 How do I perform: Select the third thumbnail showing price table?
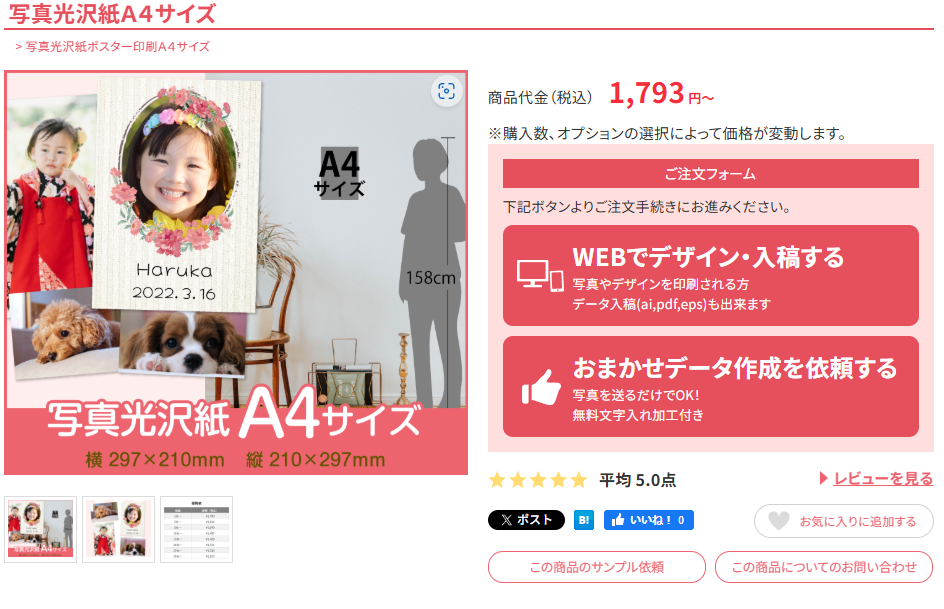[x=196, y=530]
